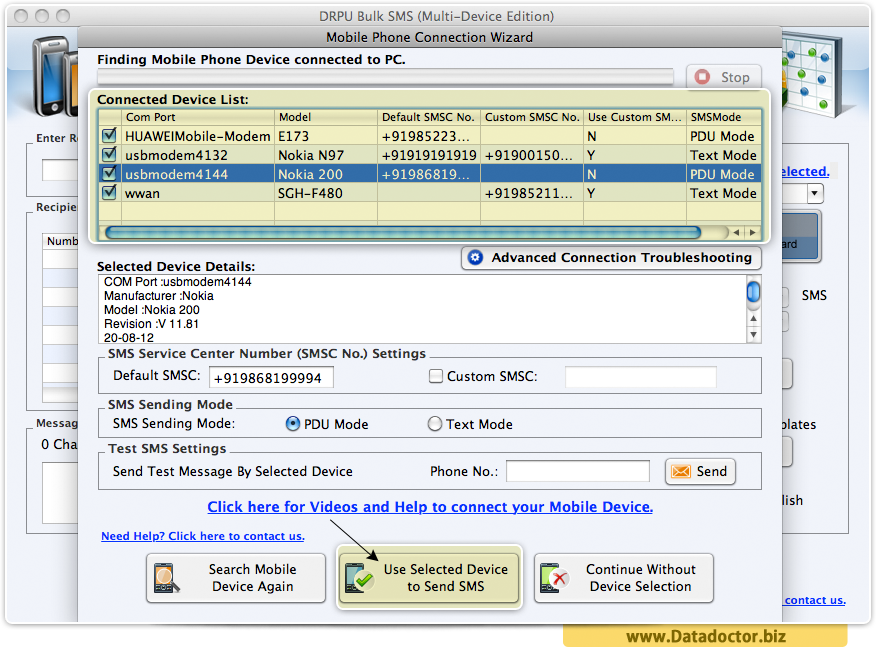Select the PDU Mode radio button
876x647 pixels.
(x=293, y=424)
